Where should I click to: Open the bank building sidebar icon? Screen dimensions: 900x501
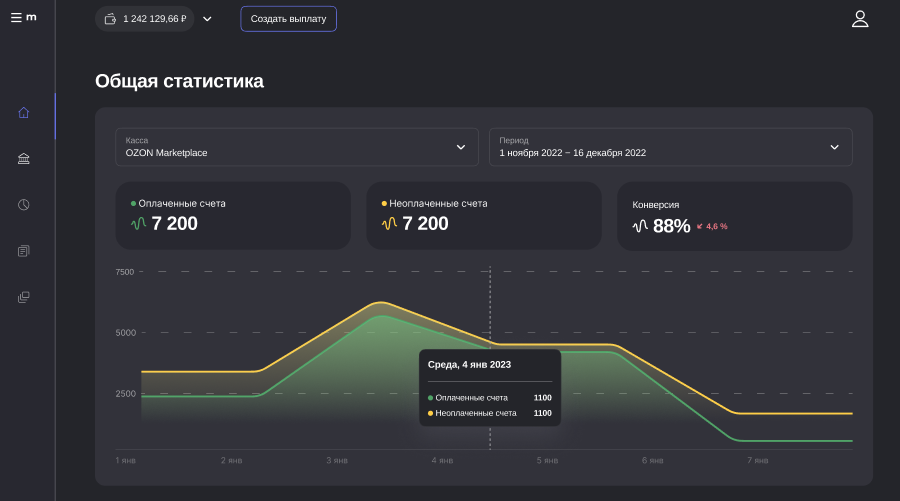coord(24,158)
